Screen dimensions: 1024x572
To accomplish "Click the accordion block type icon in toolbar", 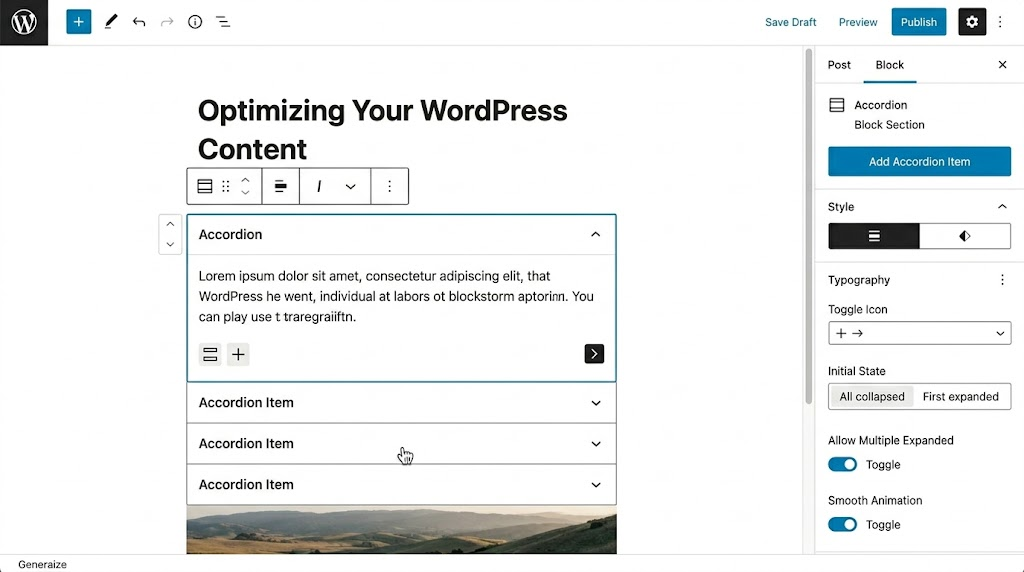I will click(204, 187).
